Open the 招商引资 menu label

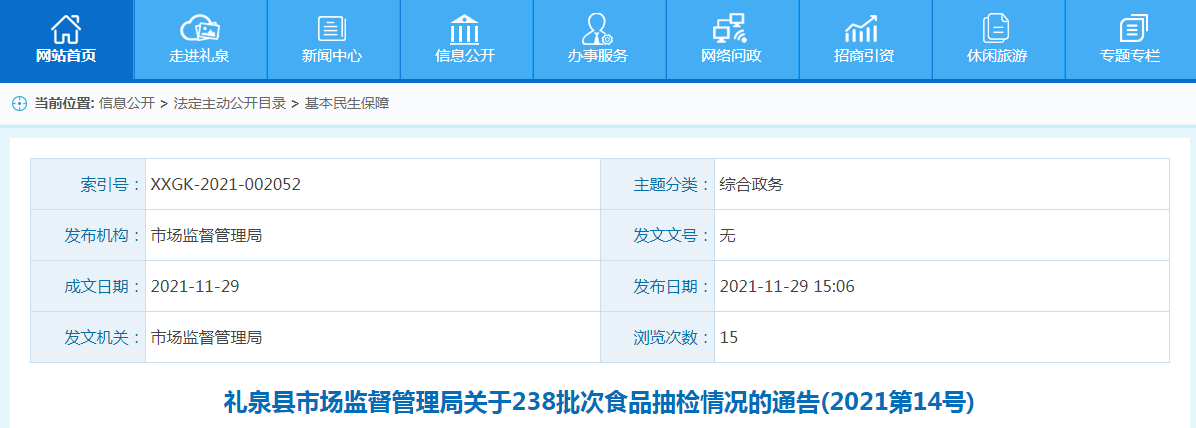pyautogui.click(x=863, y=56)
